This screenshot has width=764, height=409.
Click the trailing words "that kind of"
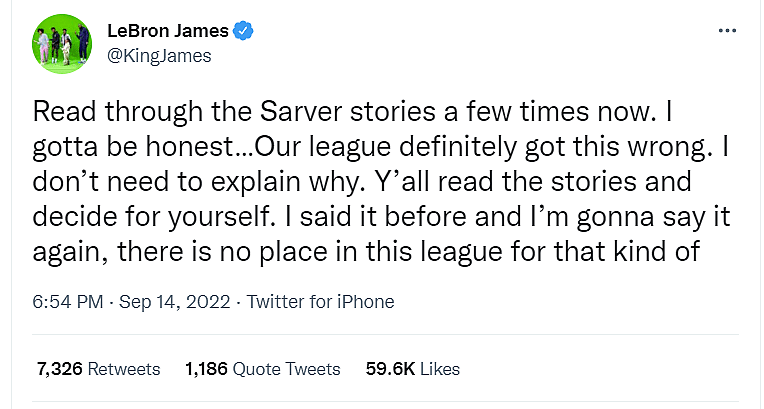tap(657, 253)
